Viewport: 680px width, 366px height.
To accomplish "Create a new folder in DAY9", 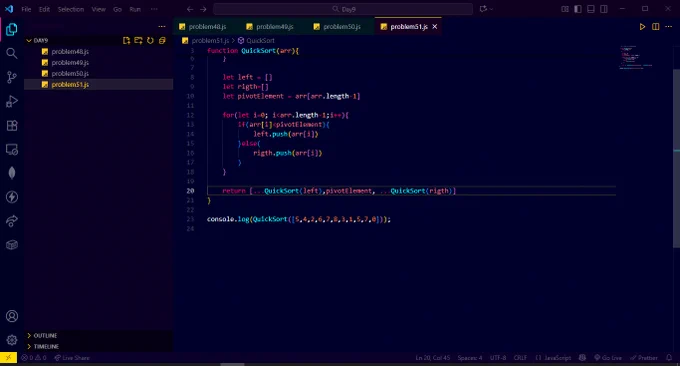I will 138,40.
